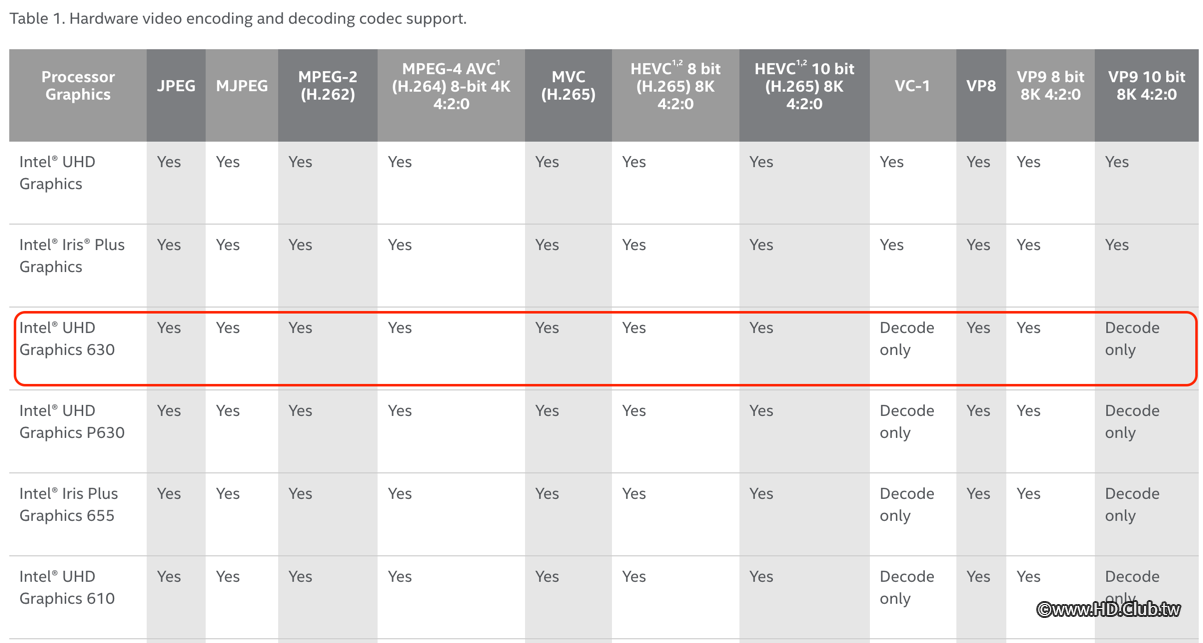Click the VP9 10 bit header
The height and width of the screenshot is (643, 1203).
coord(1146,86)
